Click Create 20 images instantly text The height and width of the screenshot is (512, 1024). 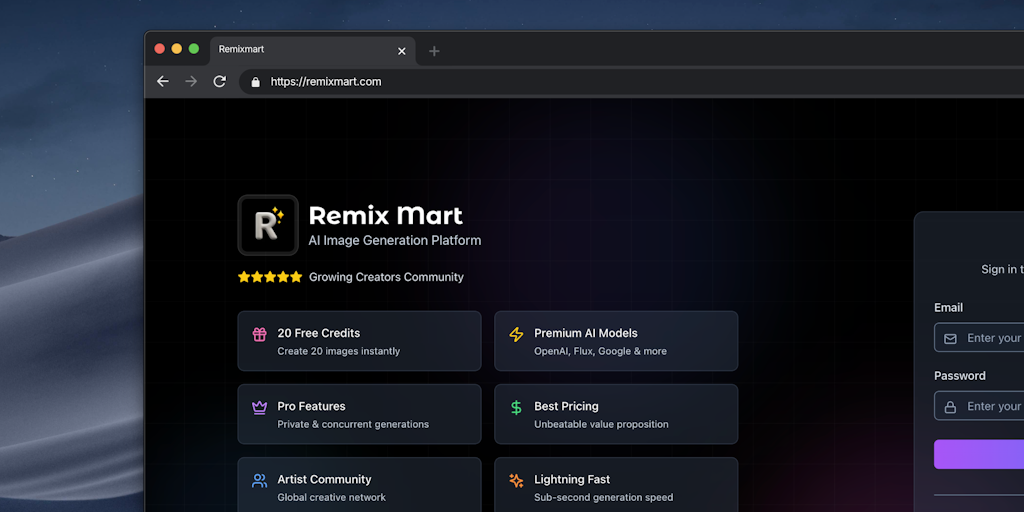point(338,351)
